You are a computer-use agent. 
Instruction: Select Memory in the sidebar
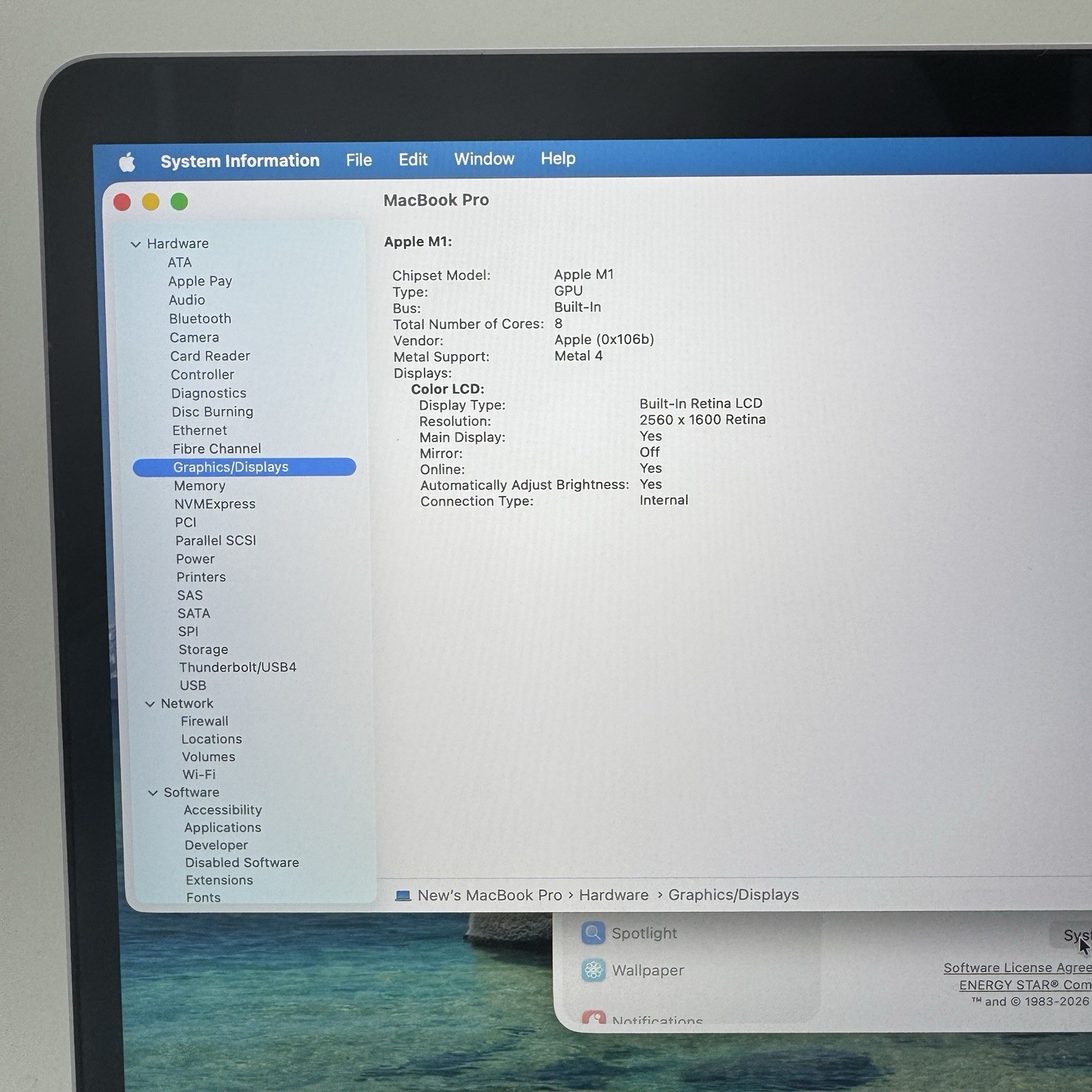(199, 486)
